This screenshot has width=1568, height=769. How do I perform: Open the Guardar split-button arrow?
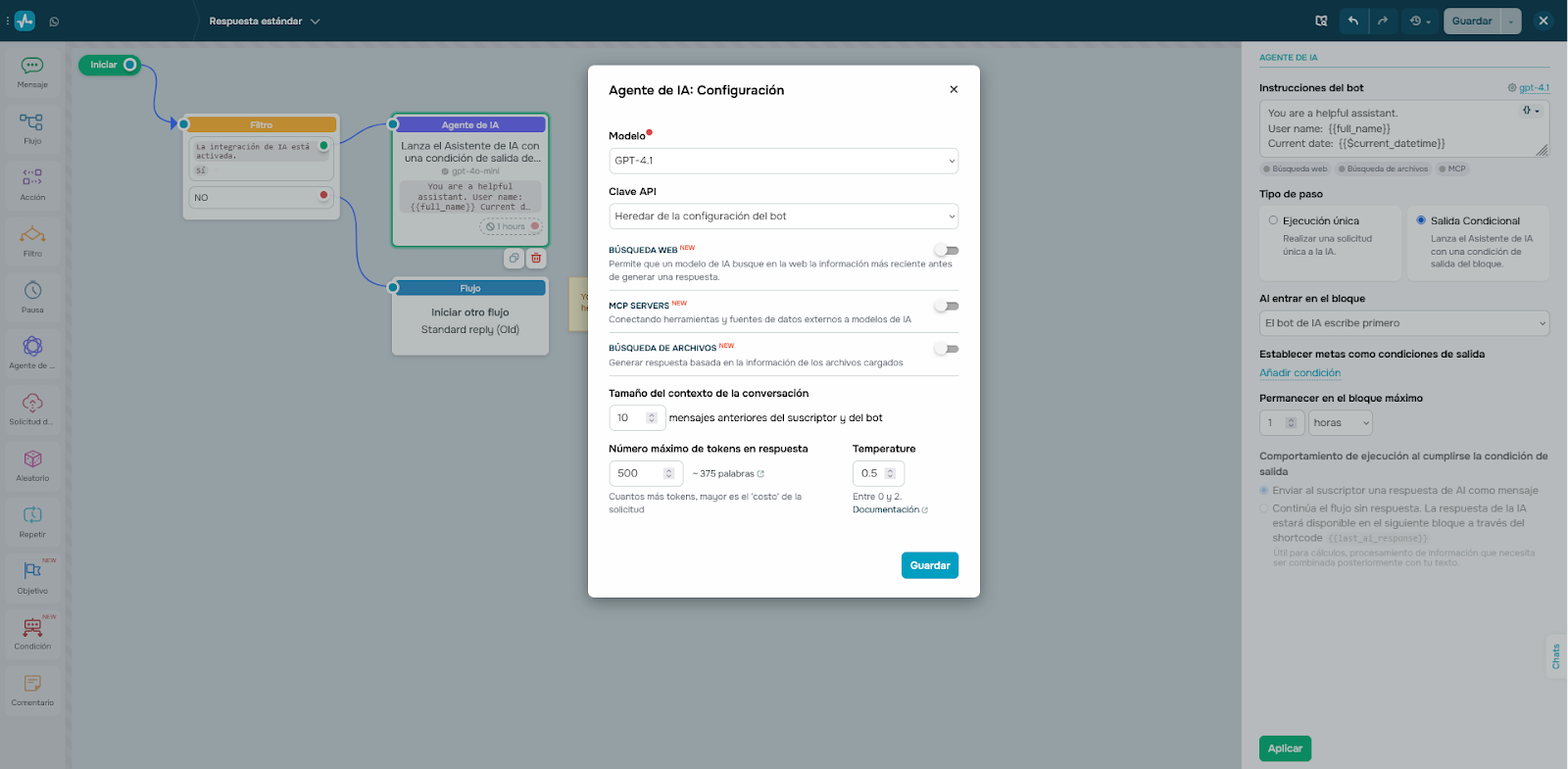pos(1511,21)
